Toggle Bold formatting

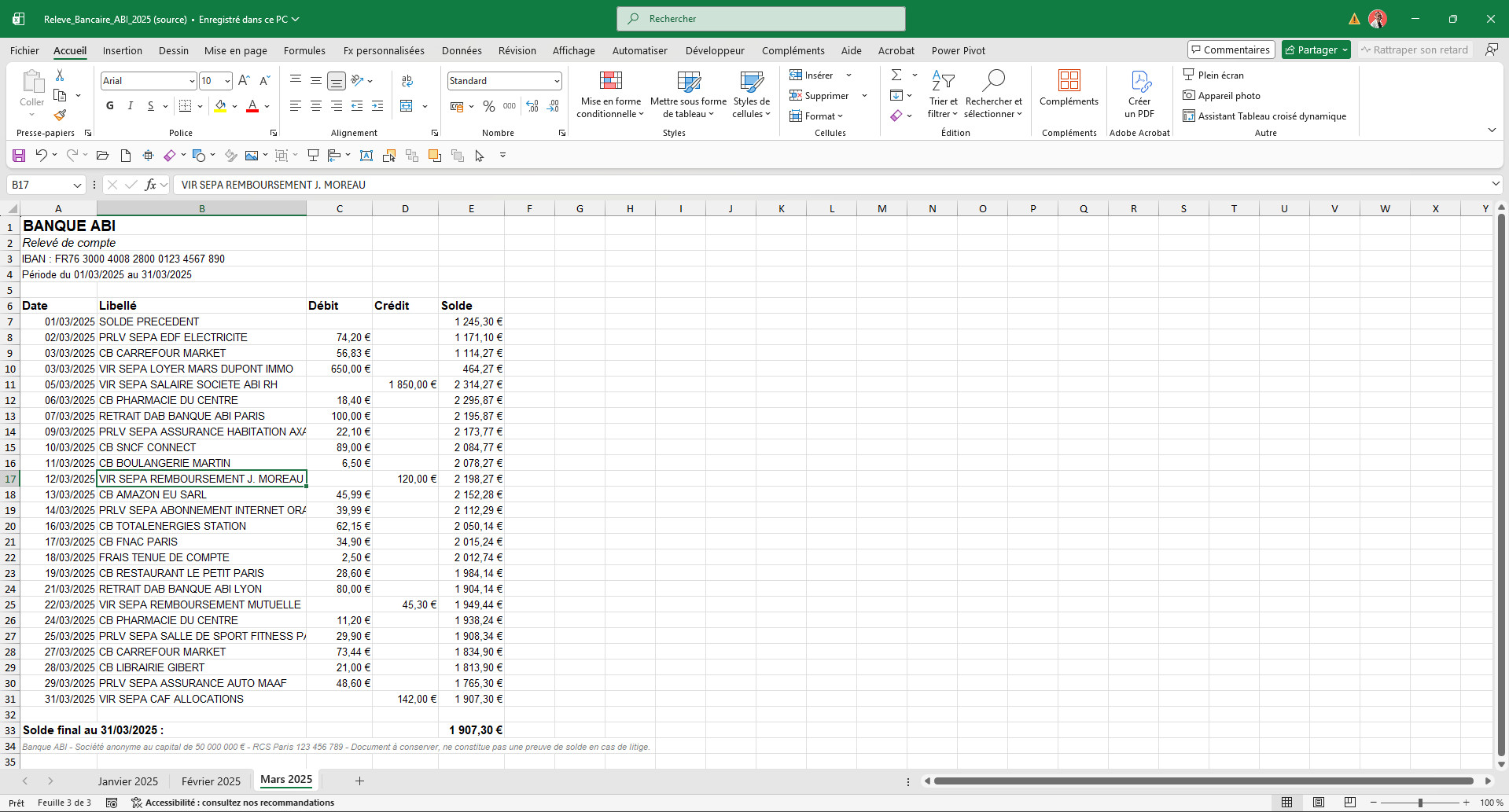click(x=110, y=106)
